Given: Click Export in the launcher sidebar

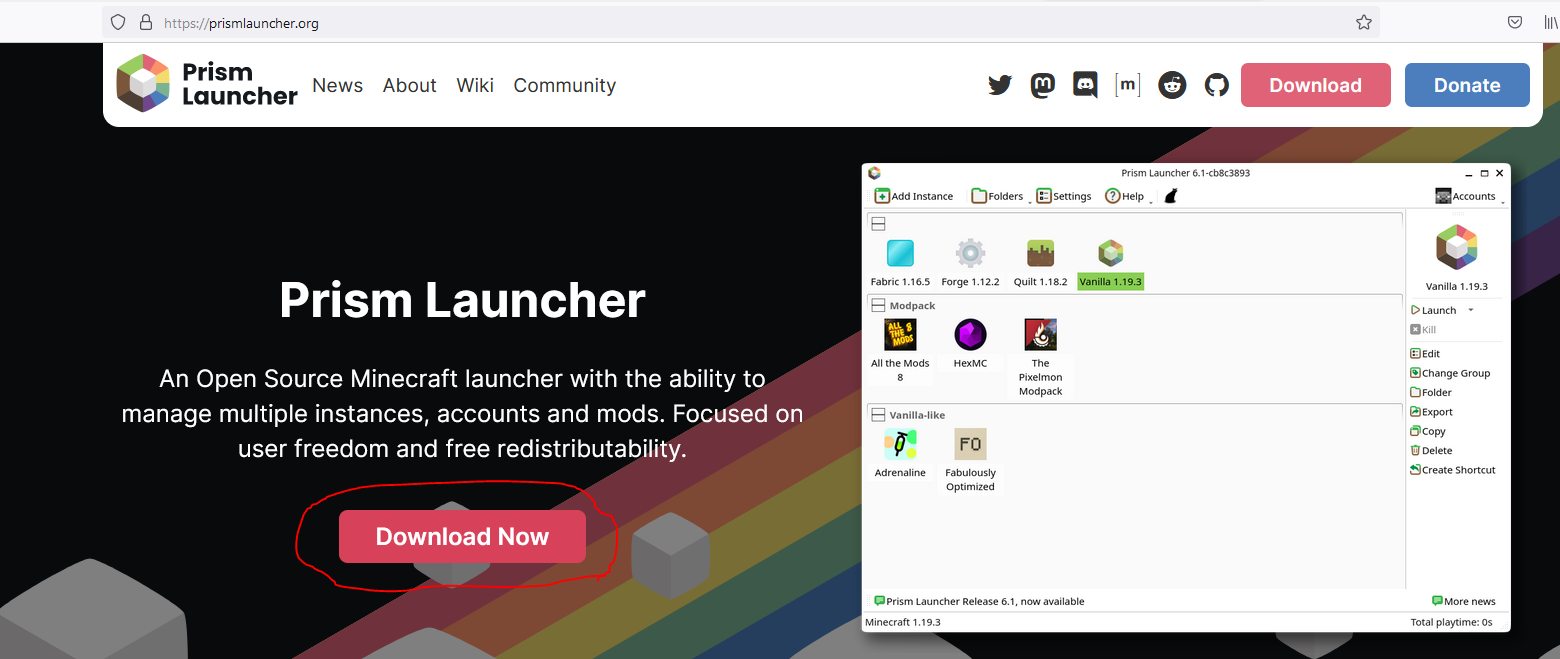Looking at the screenshot, I should 1431,412.
